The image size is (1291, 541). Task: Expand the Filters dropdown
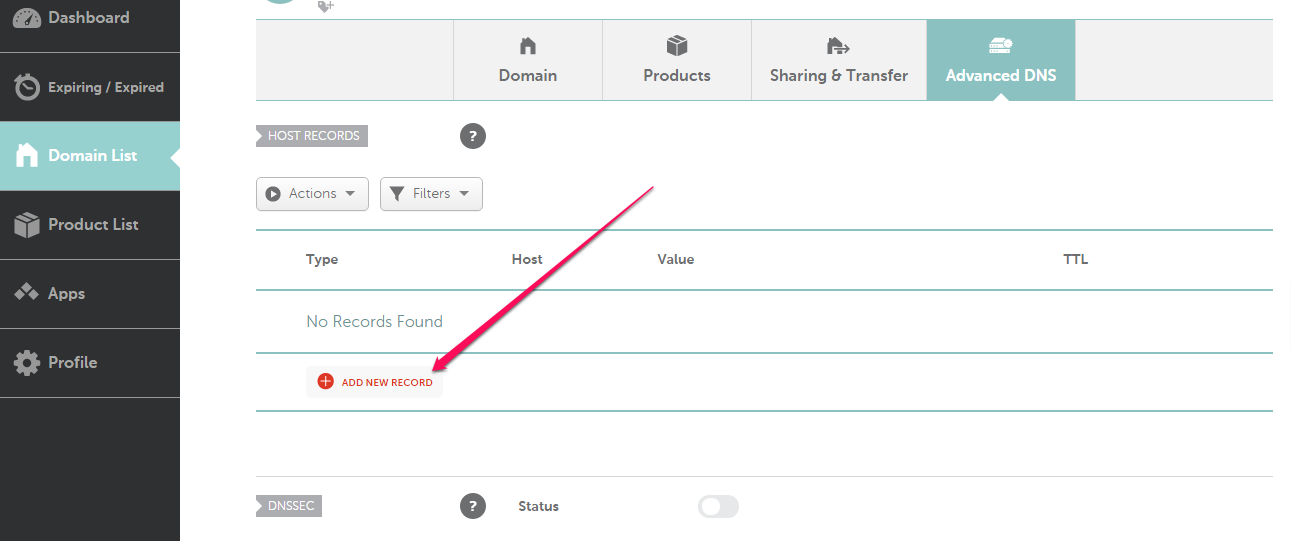[x=431, y=194]
